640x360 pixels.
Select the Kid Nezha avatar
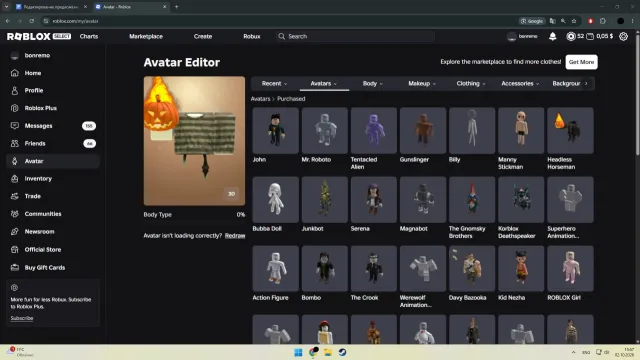coord(521,269)
